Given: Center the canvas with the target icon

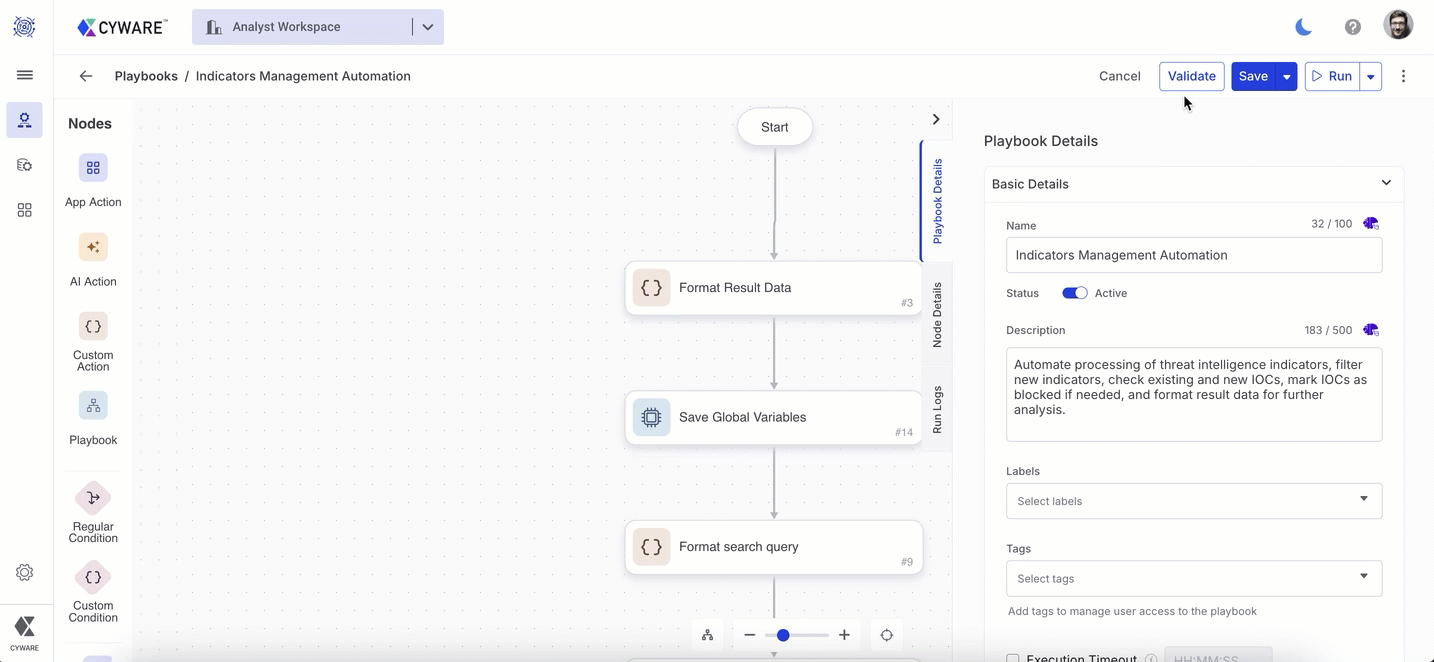Looking at the screenshot, I should (x=886, y=635).
